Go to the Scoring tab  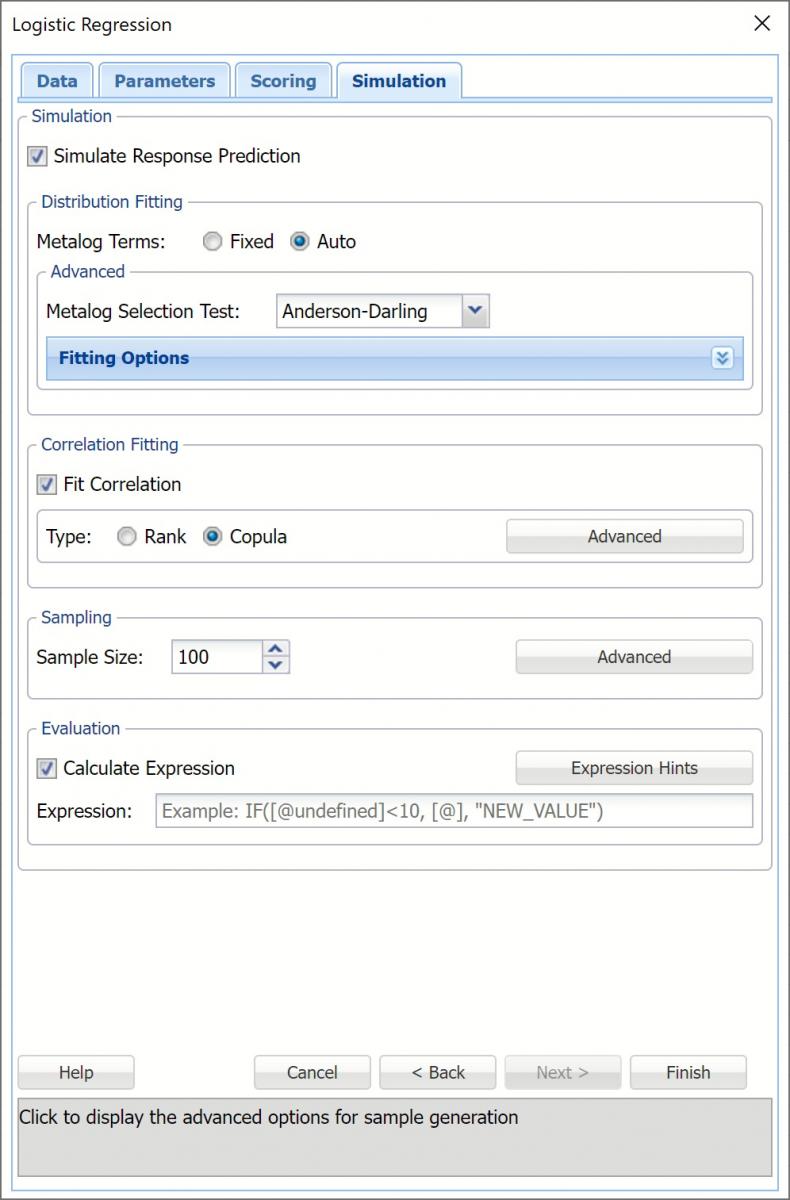click(x=283, y=81)
